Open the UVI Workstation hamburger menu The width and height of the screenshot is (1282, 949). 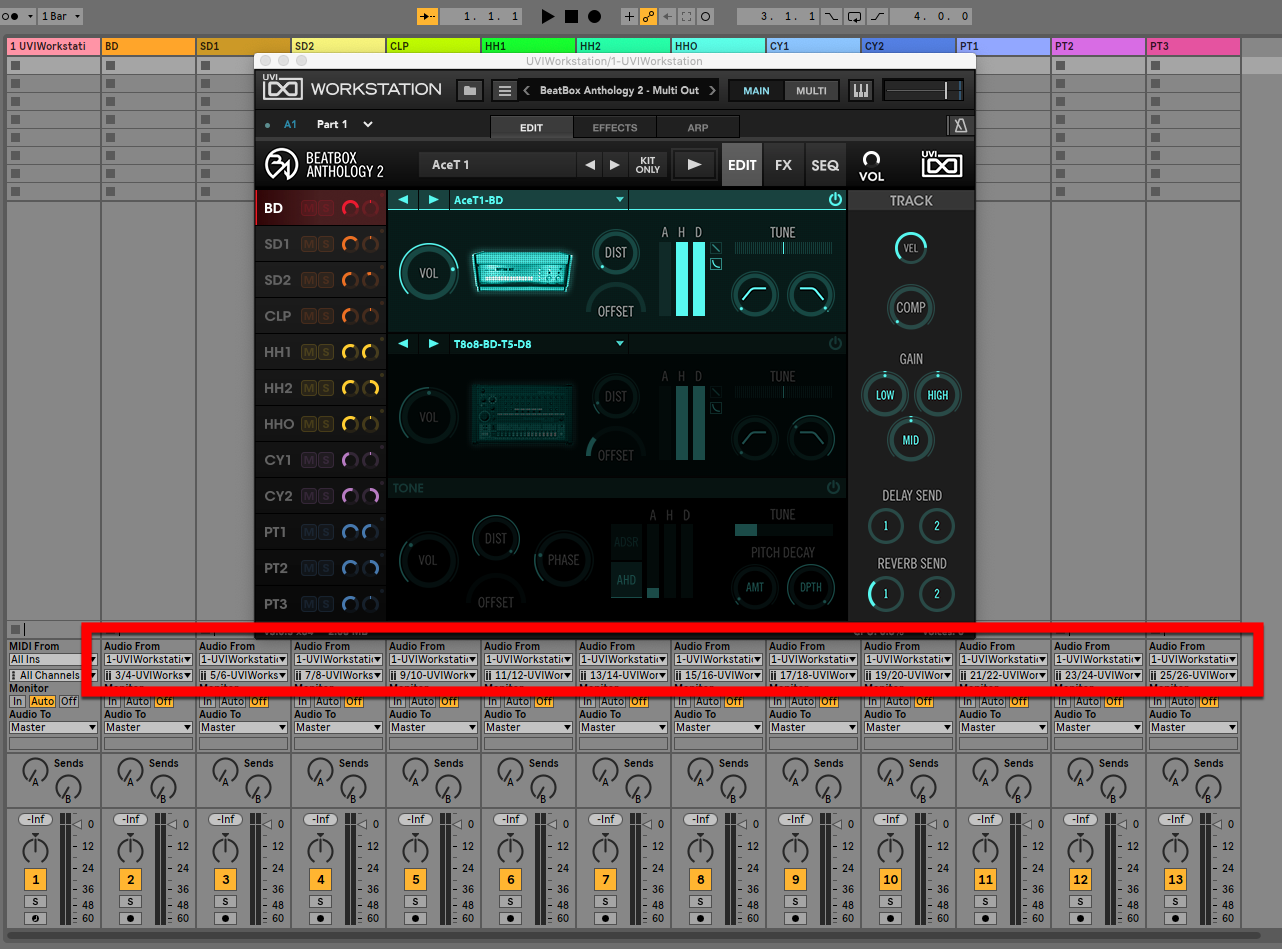point(505,90)
